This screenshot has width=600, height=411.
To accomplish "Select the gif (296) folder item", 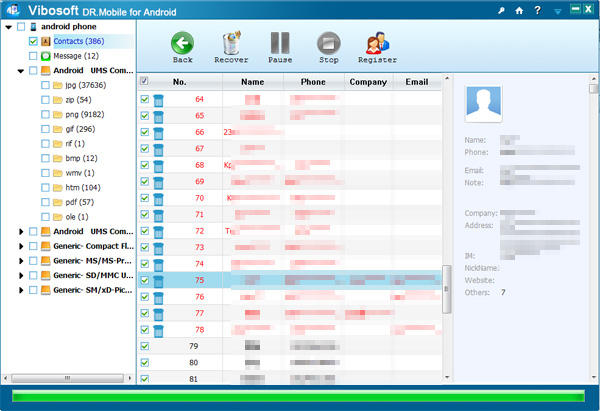I will pyautogui.click(x=80, y=129).
